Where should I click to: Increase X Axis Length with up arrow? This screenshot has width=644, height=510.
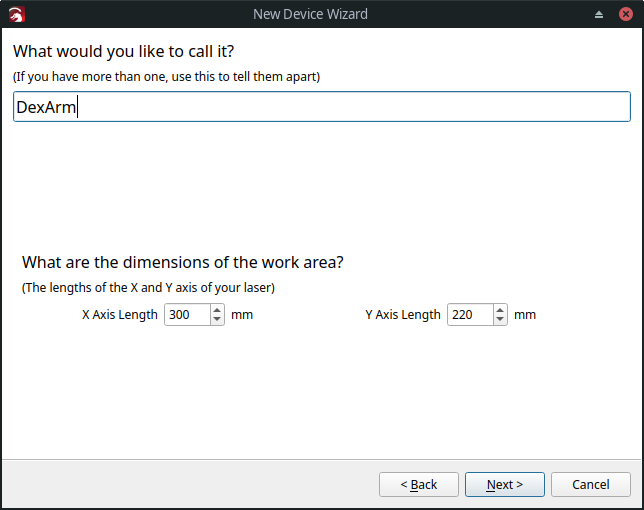pos(217,310)
